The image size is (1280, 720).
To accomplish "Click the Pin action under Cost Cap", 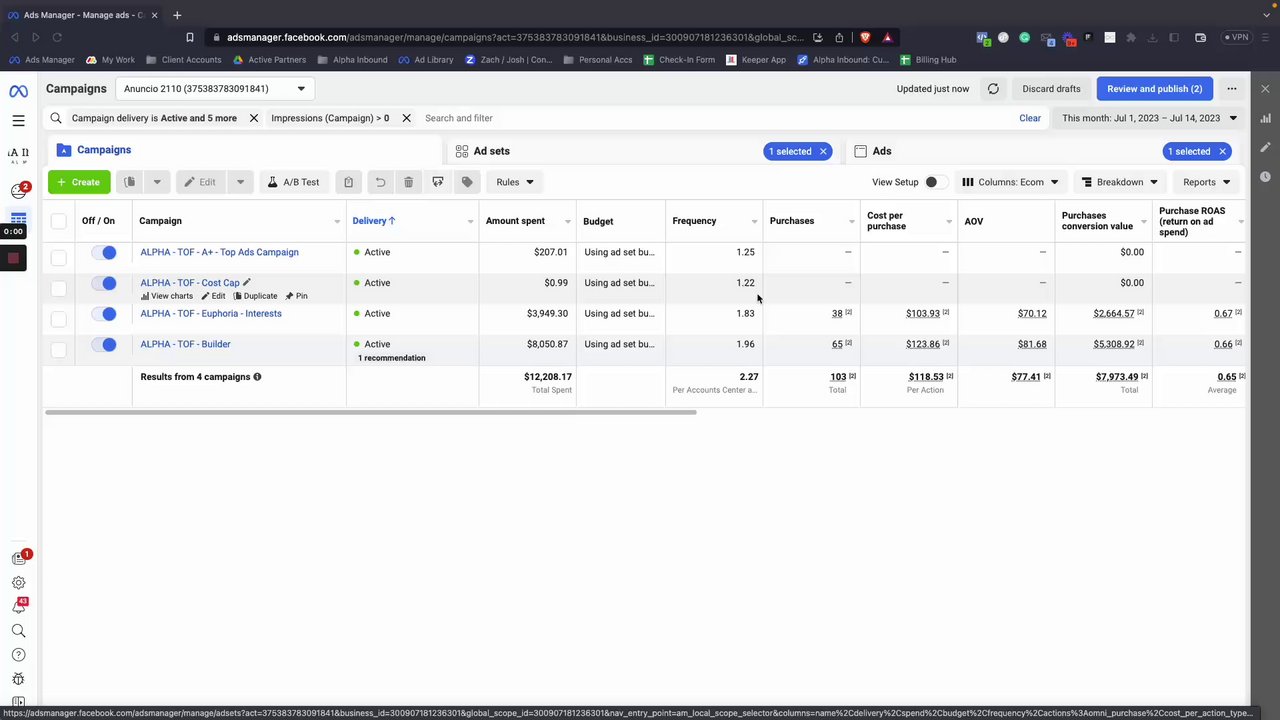I will pos(296,296).
